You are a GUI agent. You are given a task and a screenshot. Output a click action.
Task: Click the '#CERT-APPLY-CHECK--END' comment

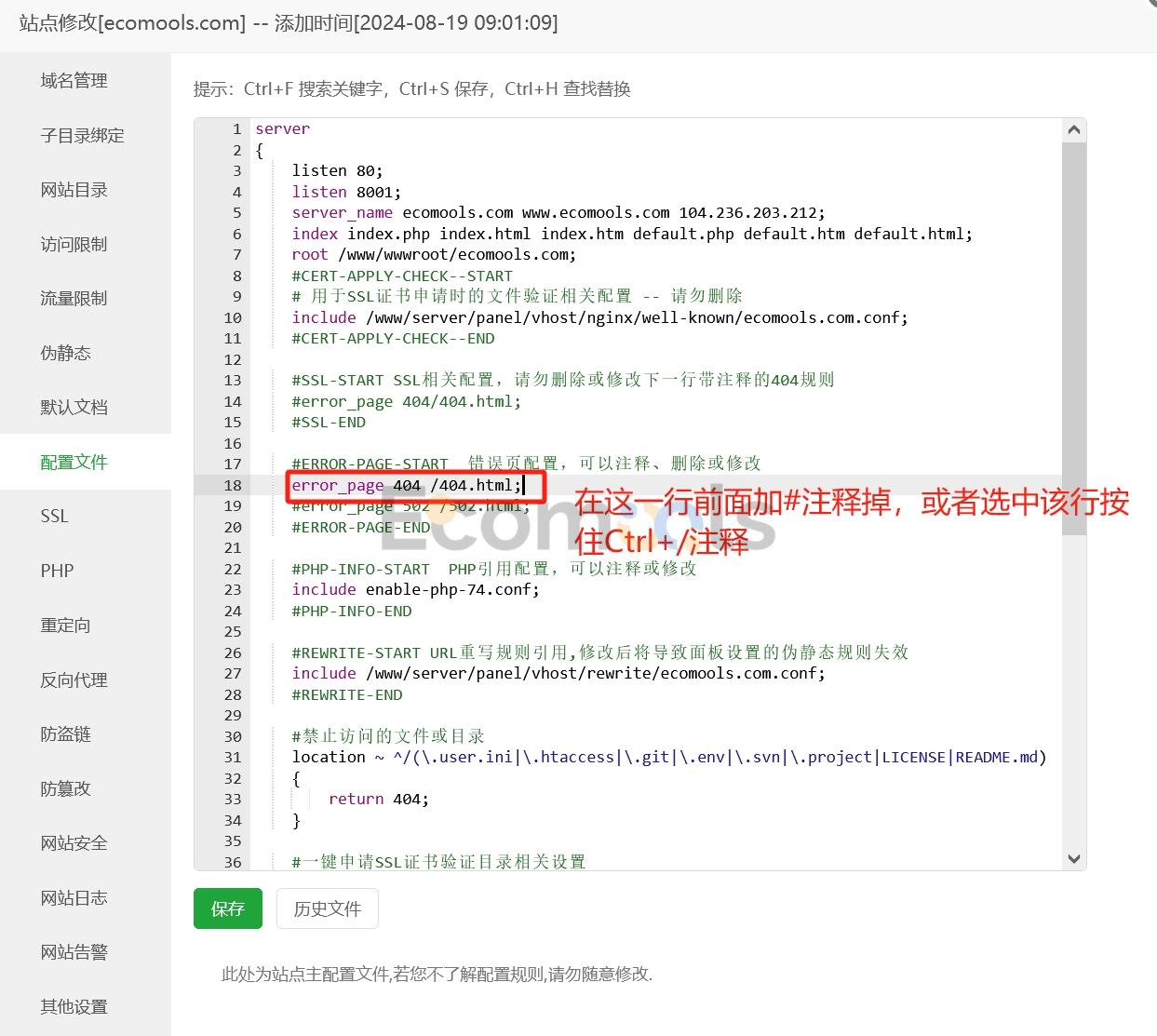coord(393,338)
